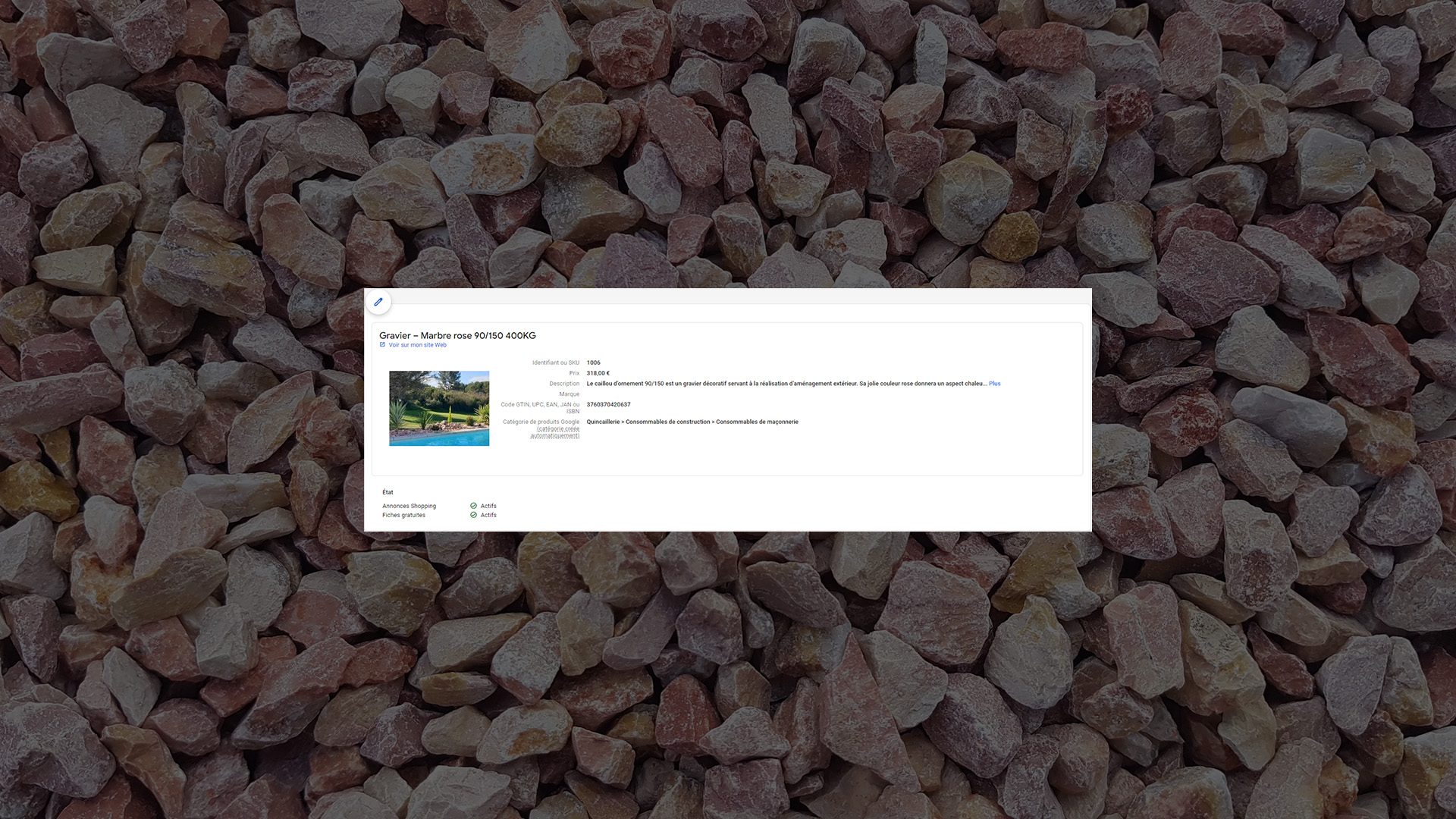
Task: Select the SKU value 1006
Action: pos(593,362)
